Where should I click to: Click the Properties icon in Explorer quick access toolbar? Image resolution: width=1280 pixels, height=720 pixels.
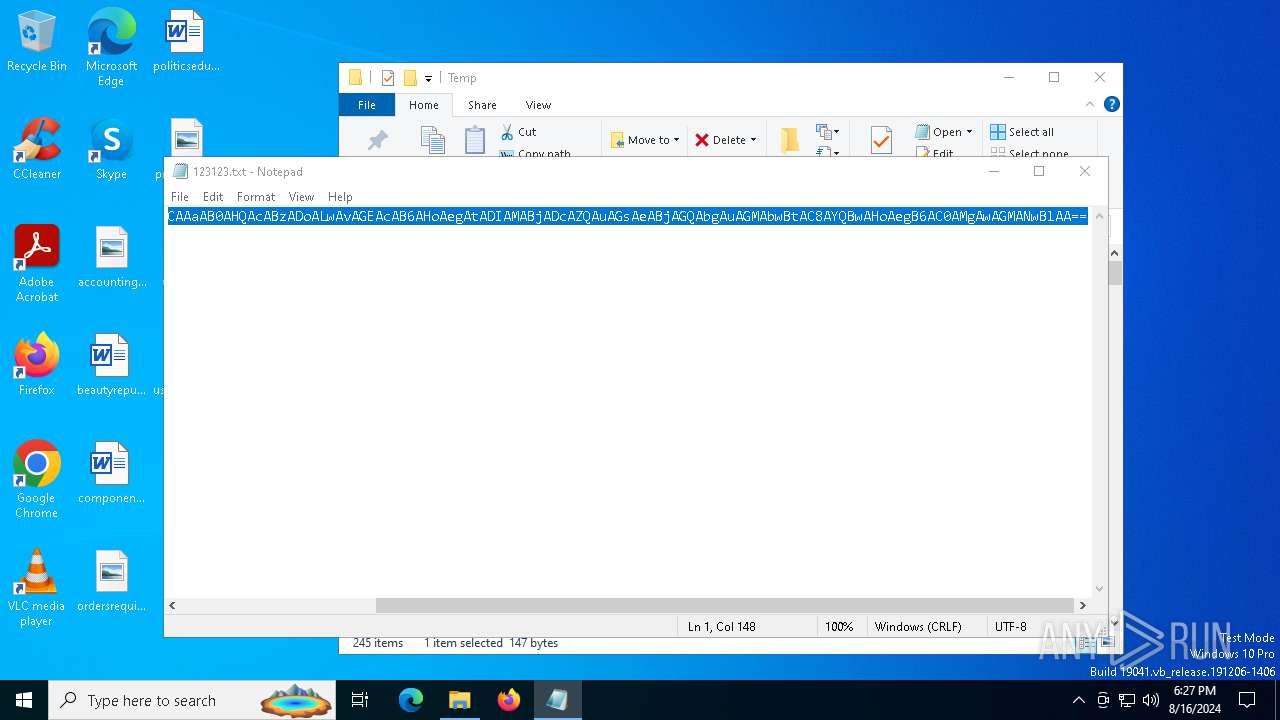click(x=388, y=78)
